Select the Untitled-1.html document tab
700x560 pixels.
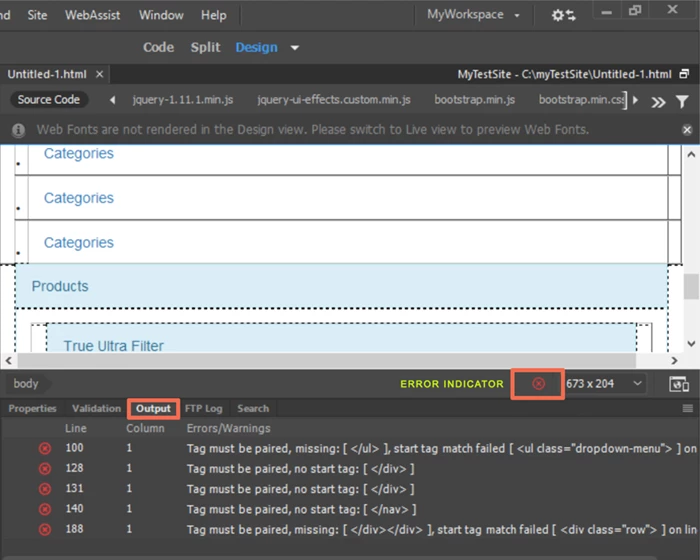47,74
